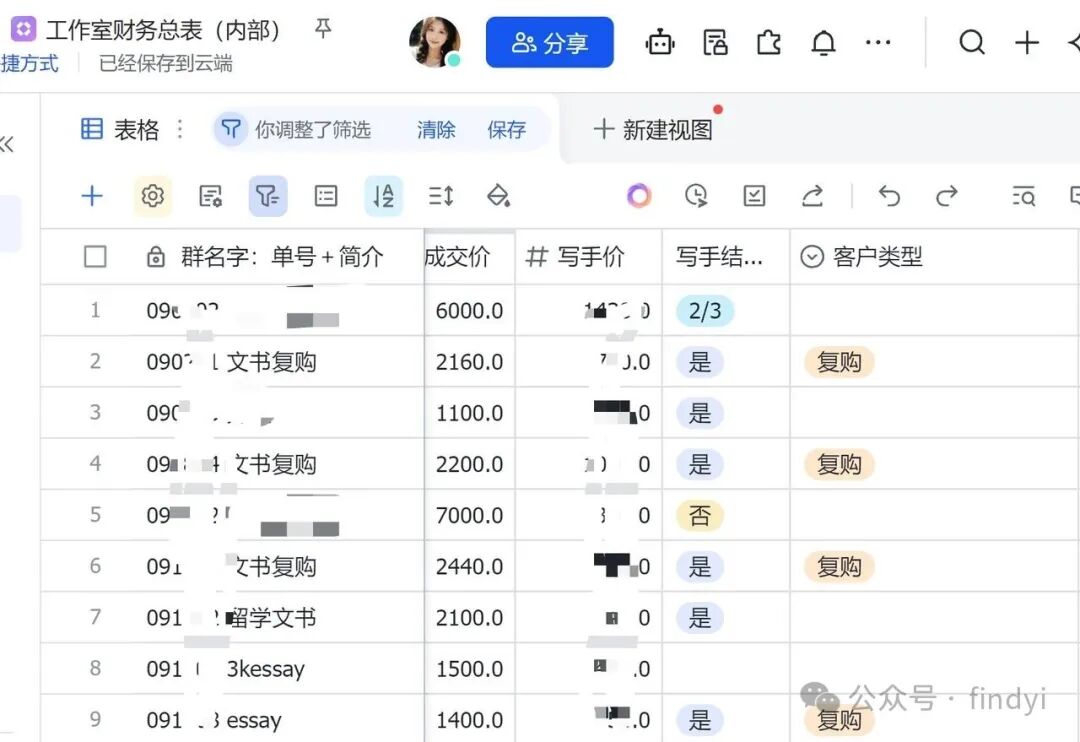Open the top-bar three-dot more menu
1080x742 pixels.
coord(878,43)
